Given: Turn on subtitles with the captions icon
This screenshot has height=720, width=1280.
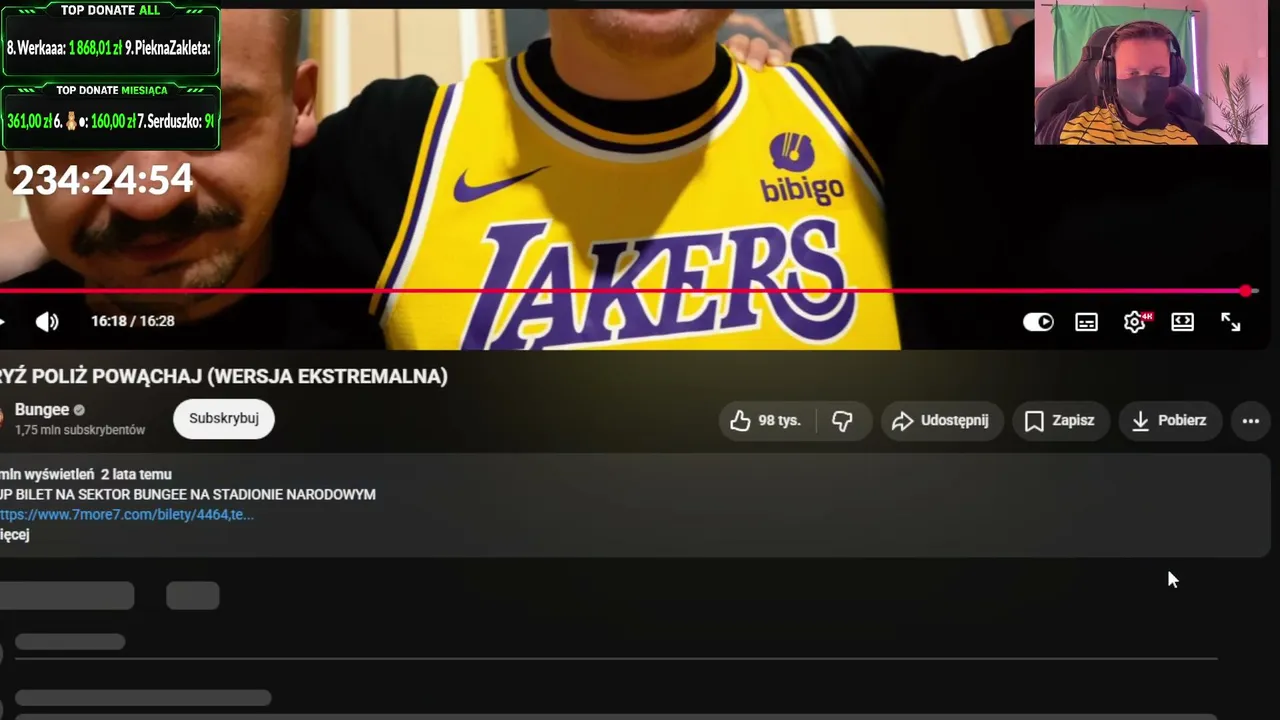Looking at the screenshot, I should coord(1086,322).
